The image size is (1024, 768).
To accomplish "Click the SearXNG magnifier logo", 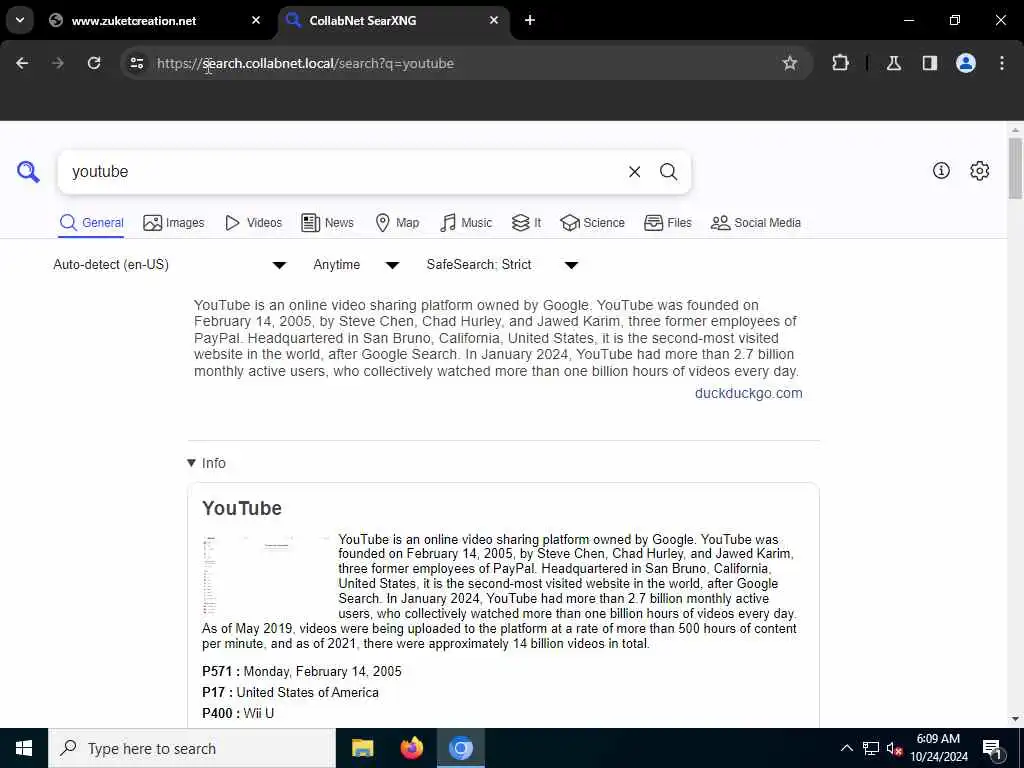I will coord(28,172).
